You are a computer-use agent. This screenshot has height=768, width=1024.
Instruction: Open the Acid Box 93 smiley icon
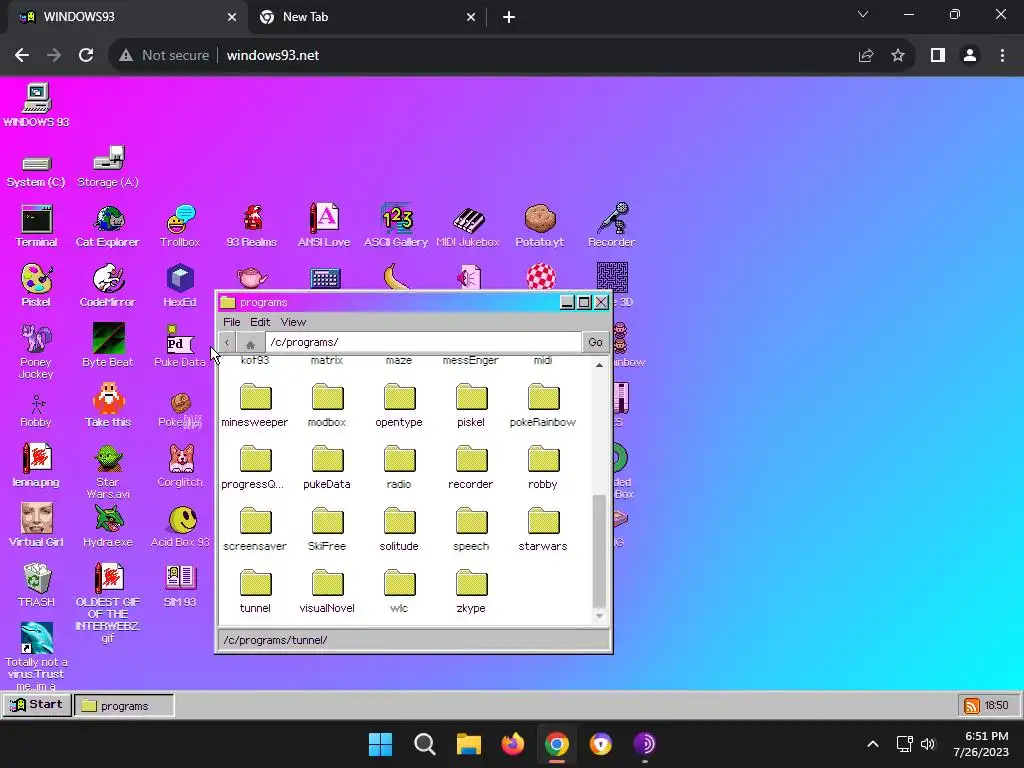click(x=180, y=525)
